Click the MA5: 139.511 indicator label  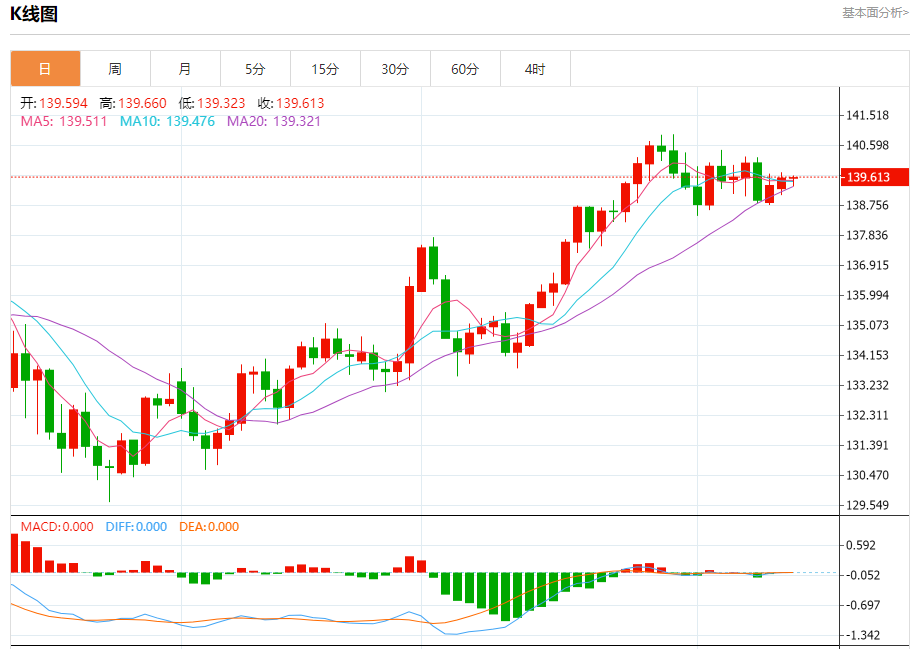click(x=64, y=122)
